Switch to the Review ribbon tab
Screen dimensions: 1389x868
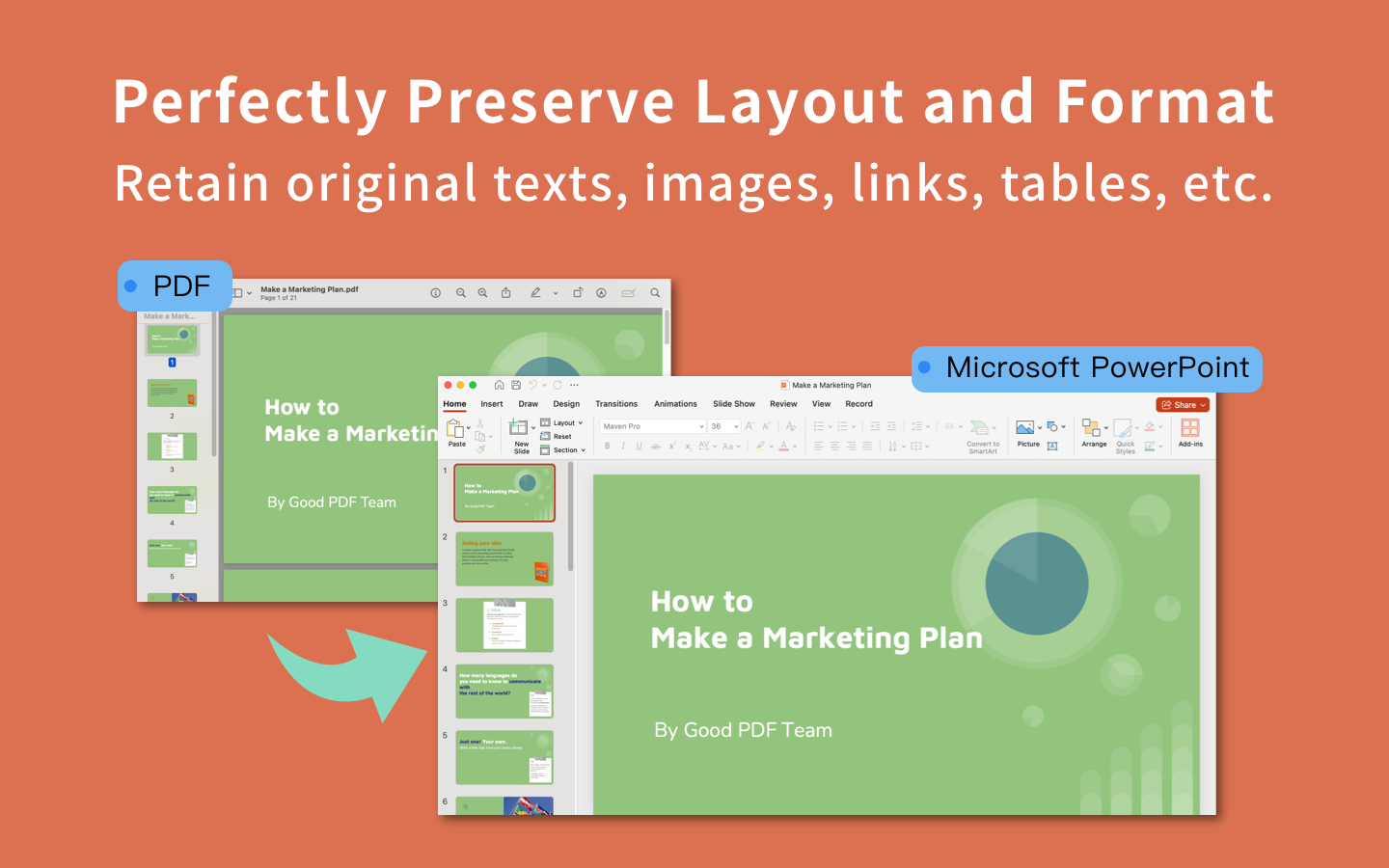point(783,404)
